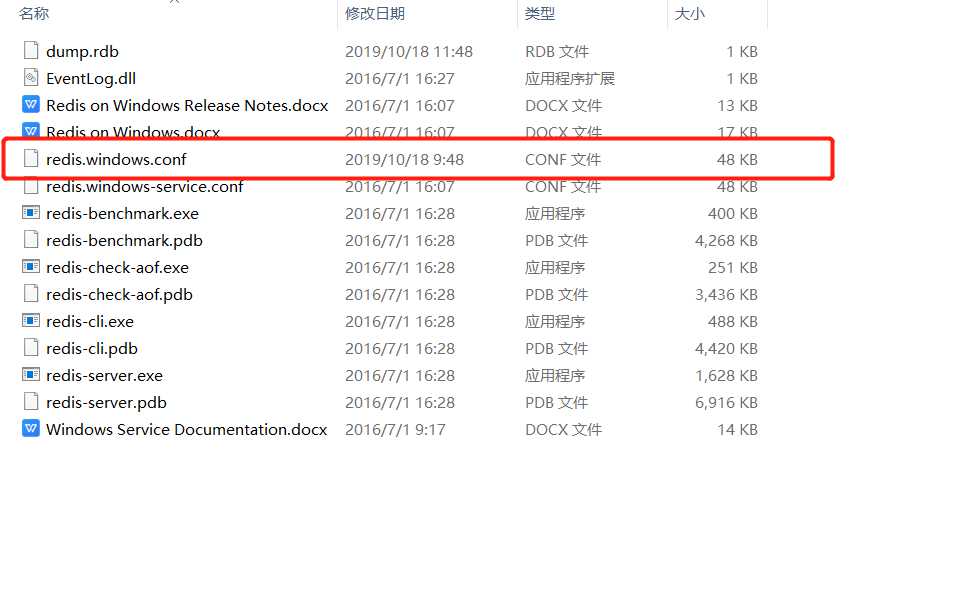
Task: Click the redis-cli.pdb file icon
Action: (x=30, y=348)
